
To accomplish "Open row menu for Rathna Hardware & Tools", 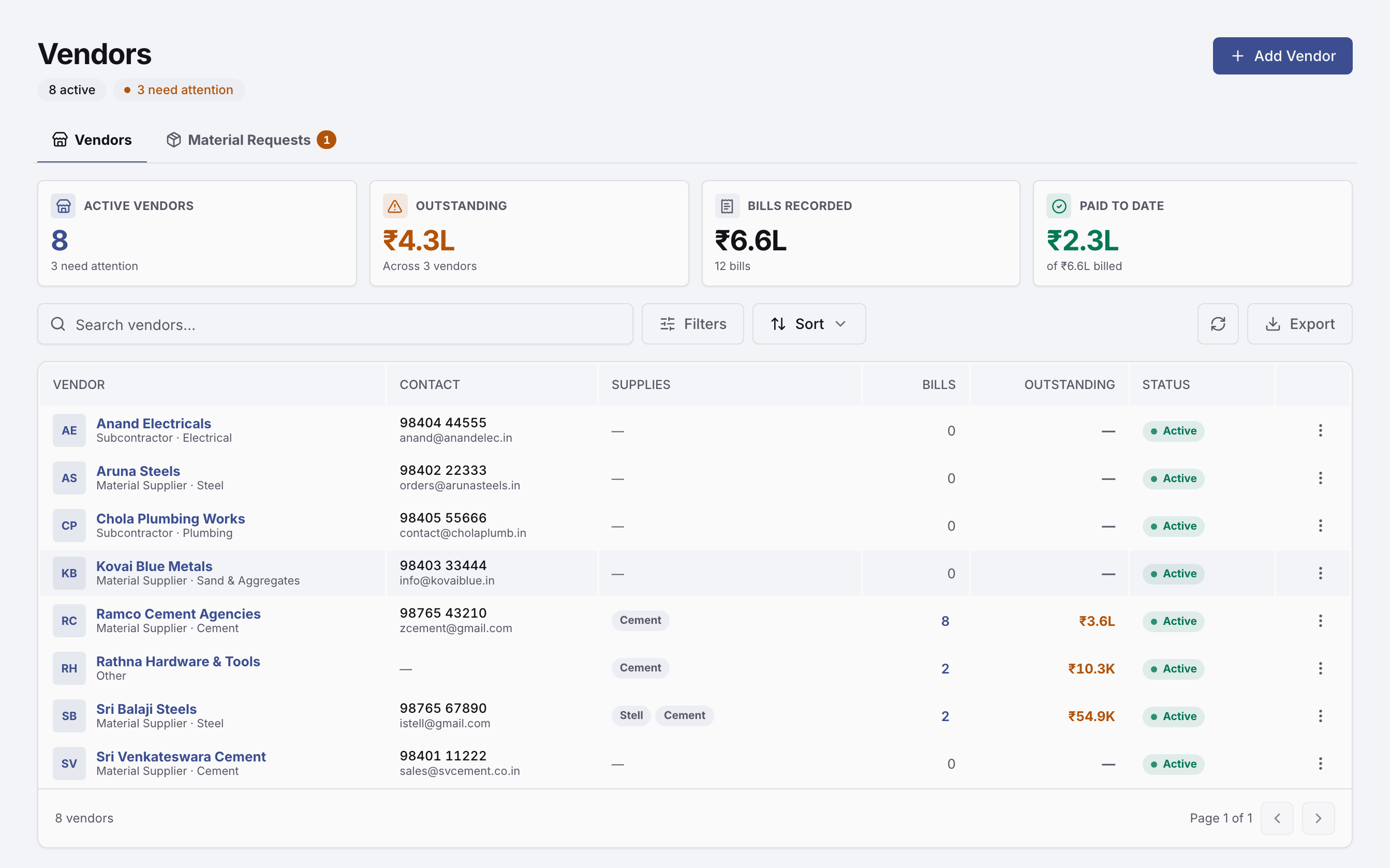I will [1320, 669].
